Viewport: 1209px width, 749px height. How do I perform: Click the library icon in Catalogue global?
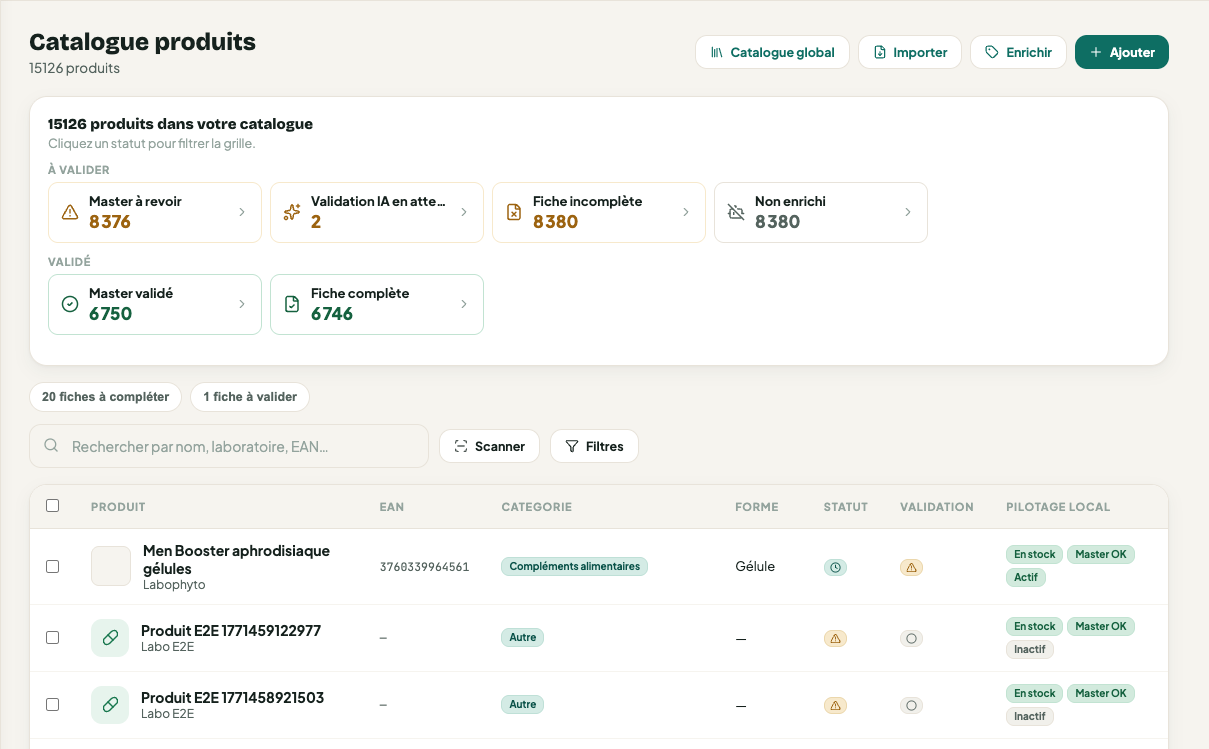click(x=717, y=52)
